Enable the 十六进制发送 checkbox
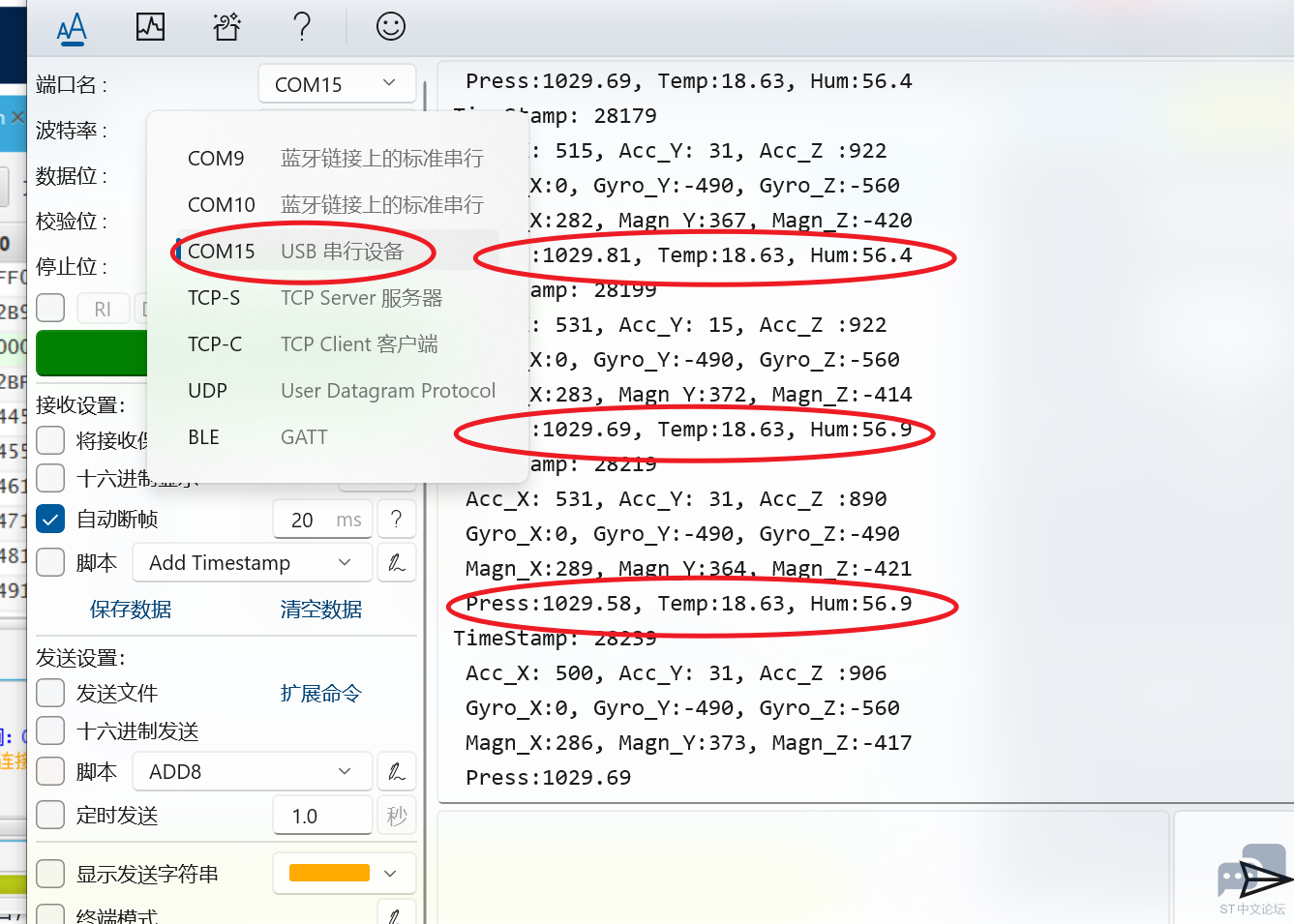 click(50, 731)
